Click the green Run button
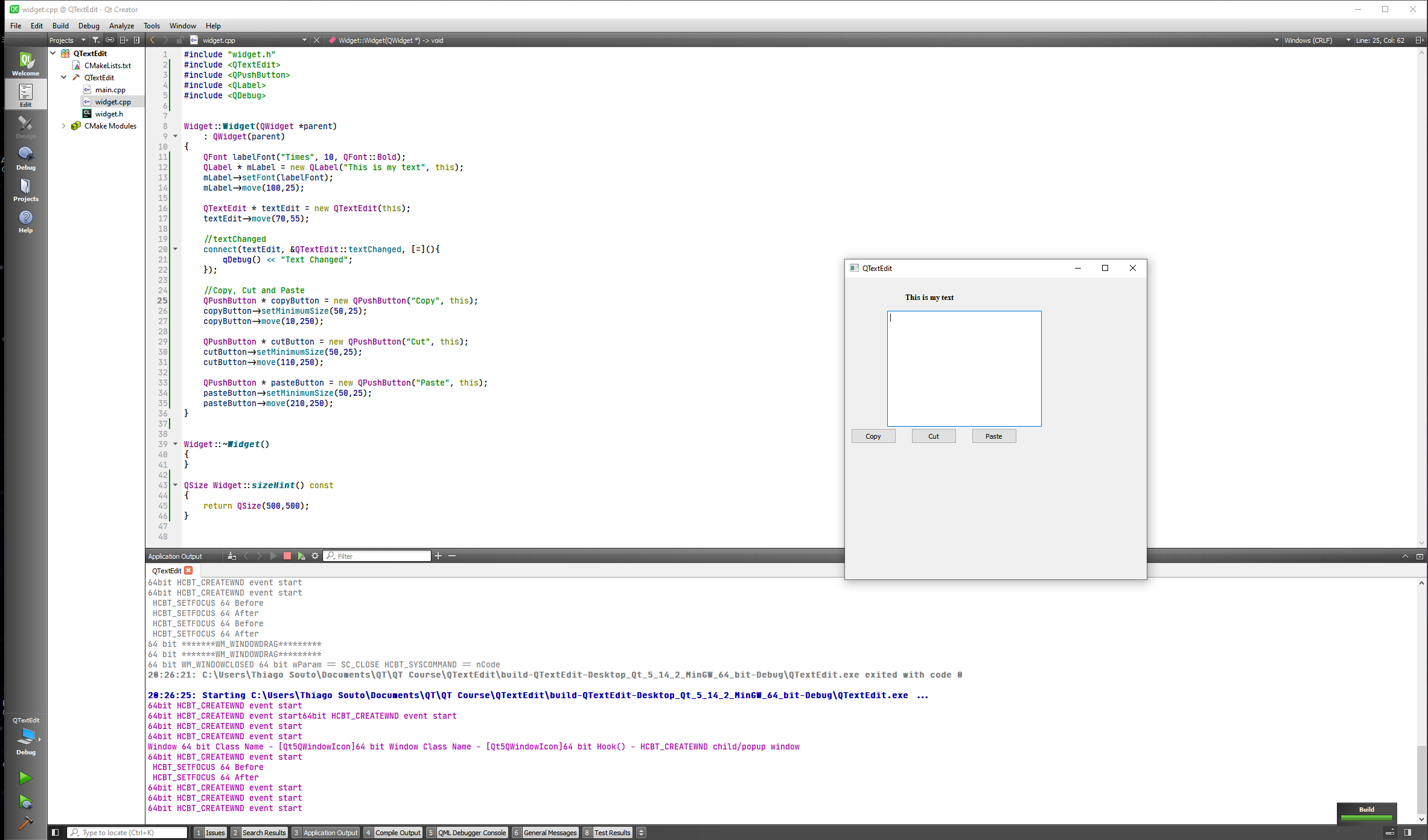Screen dimensions: 1428x840 25,778
